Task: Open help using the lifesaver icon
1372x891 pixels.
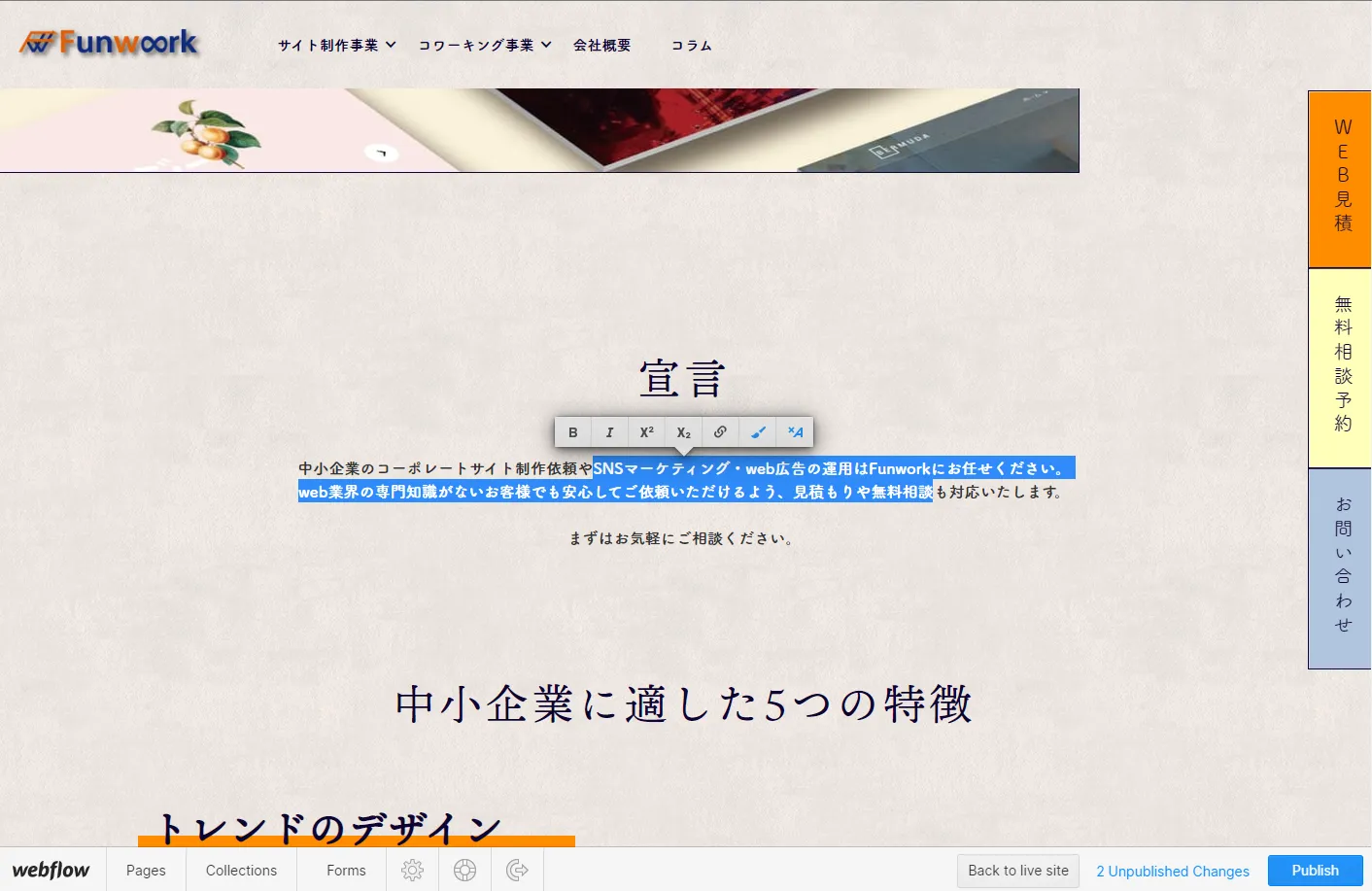Action: (x=464, y=870)
